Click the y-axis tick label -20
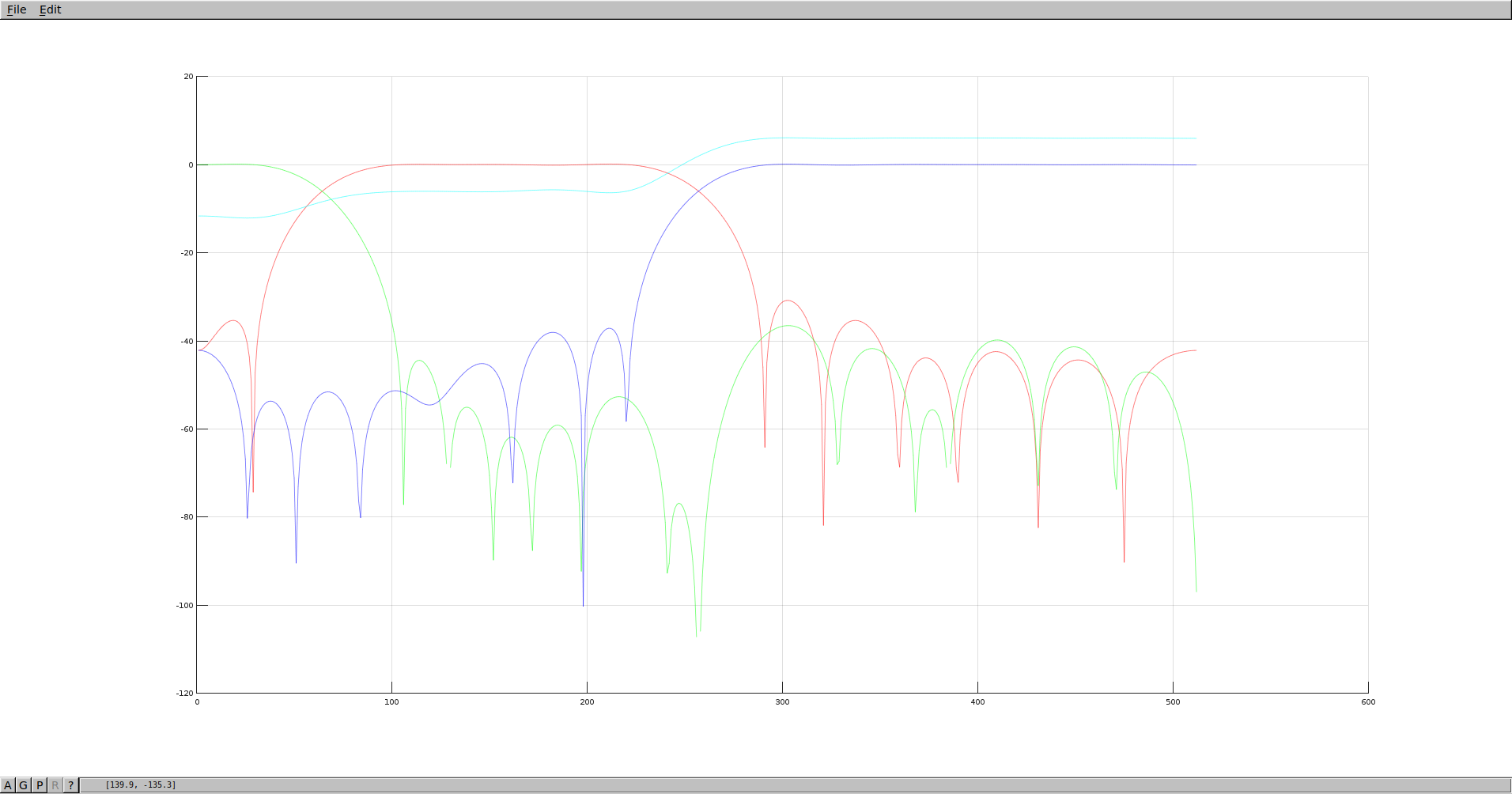Image resolution: width=1512 pixels, height=794 pixels. coord(187,253)
